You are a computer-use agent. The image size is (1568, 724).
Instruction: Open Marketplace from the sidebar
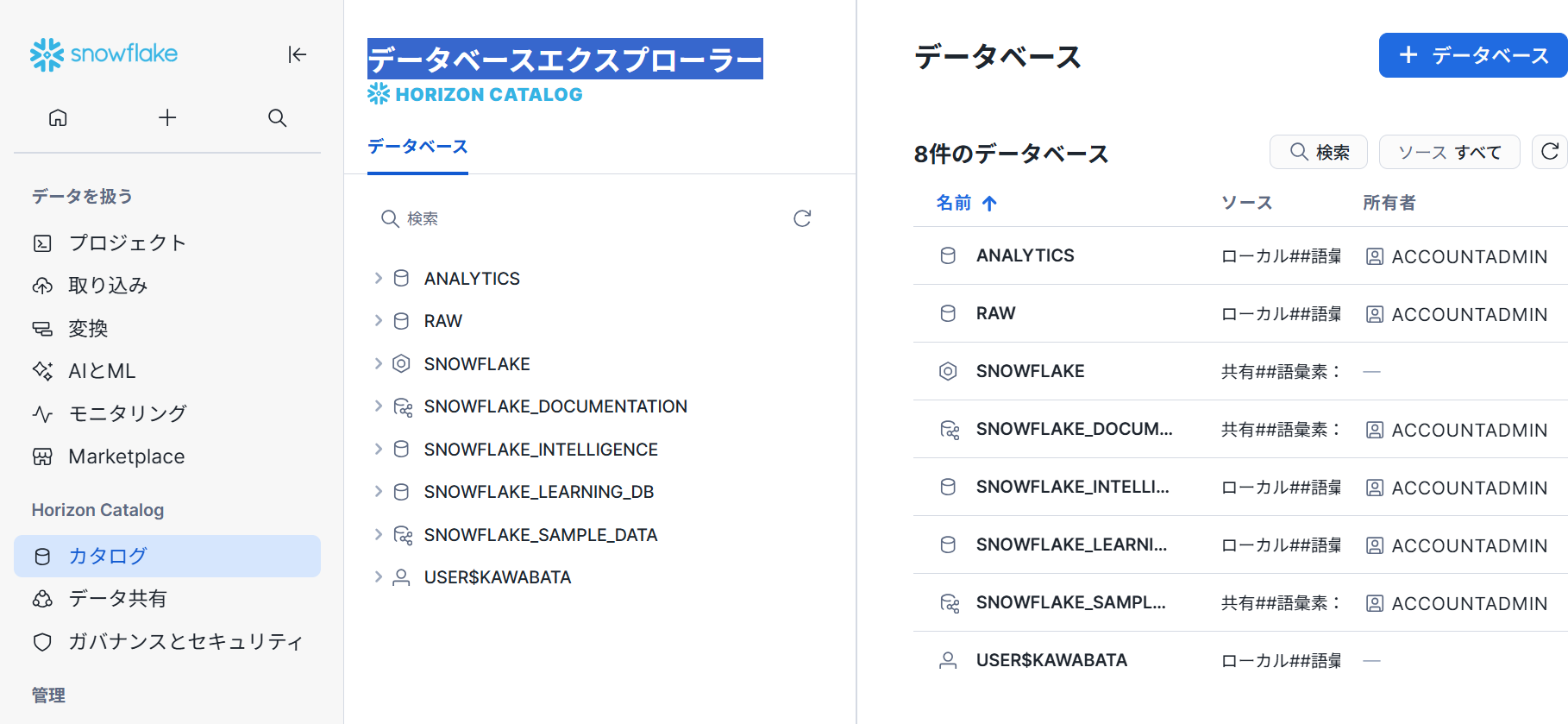tap(126, 456)
